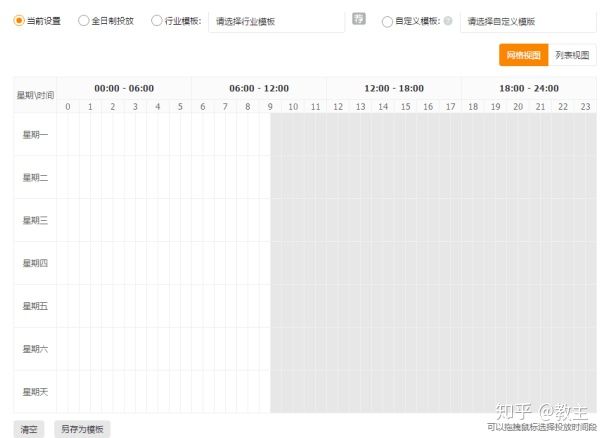Click hour 12 column header
The image size is (604, 438).
coord(338,107)
